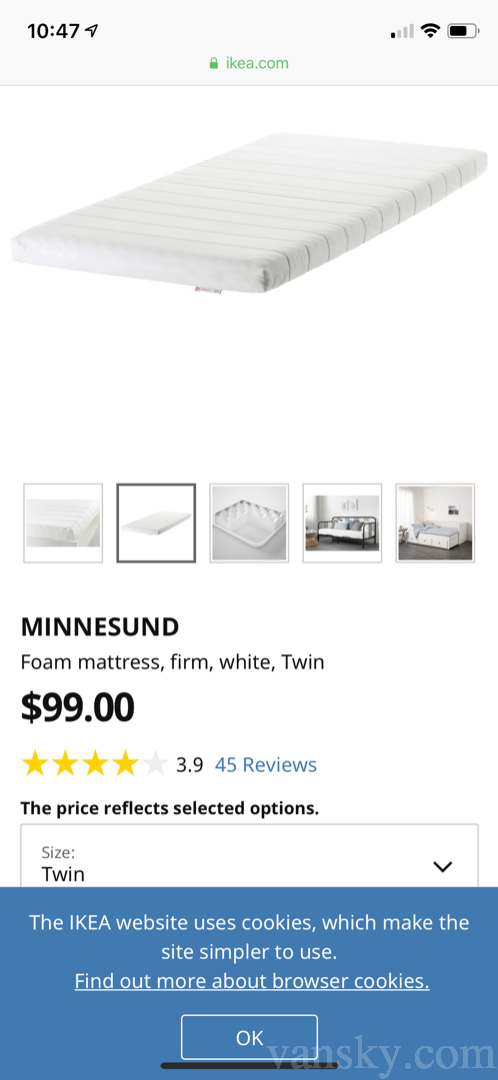The image size is (498, 1080).
Task: Open the 45 Reviews link
Action: 266,765
